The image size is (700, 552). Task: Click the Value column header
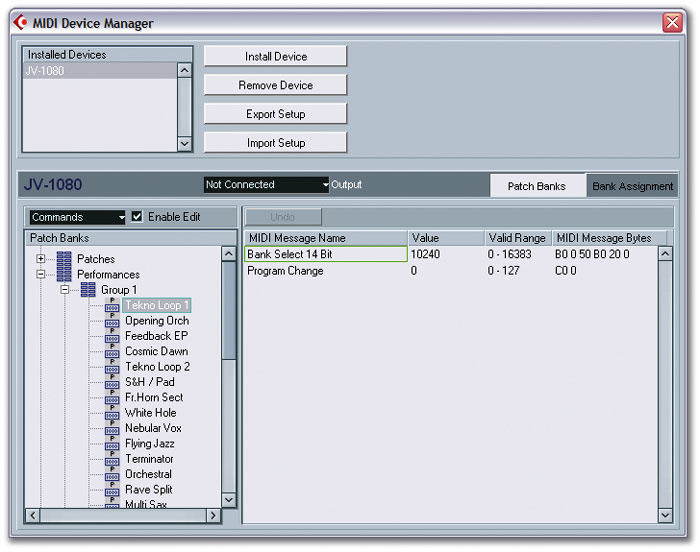point(446,238)
